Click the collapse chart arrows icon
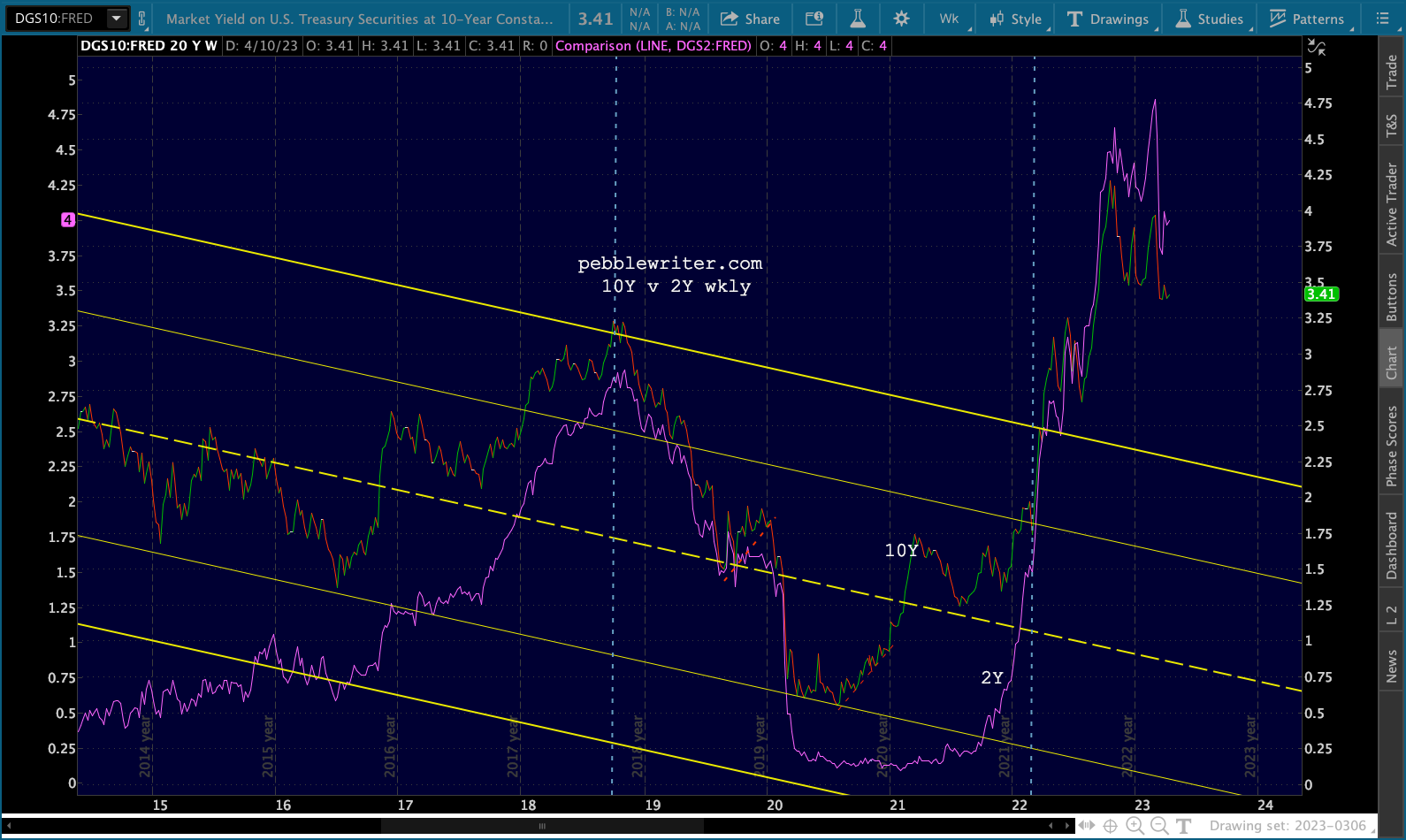This screenshot has height=840, width=1406. coord(1318,47)
